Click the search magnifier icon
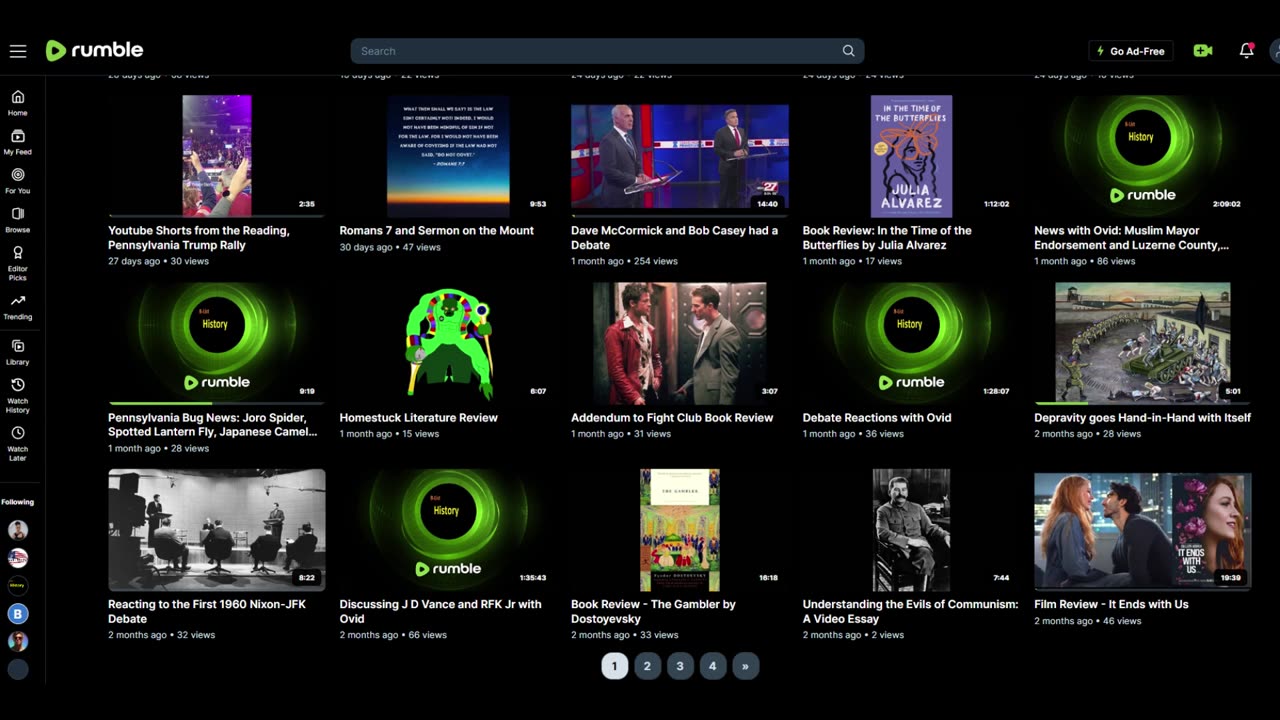The image size is (1280, 720). click(x=848, y=51)
